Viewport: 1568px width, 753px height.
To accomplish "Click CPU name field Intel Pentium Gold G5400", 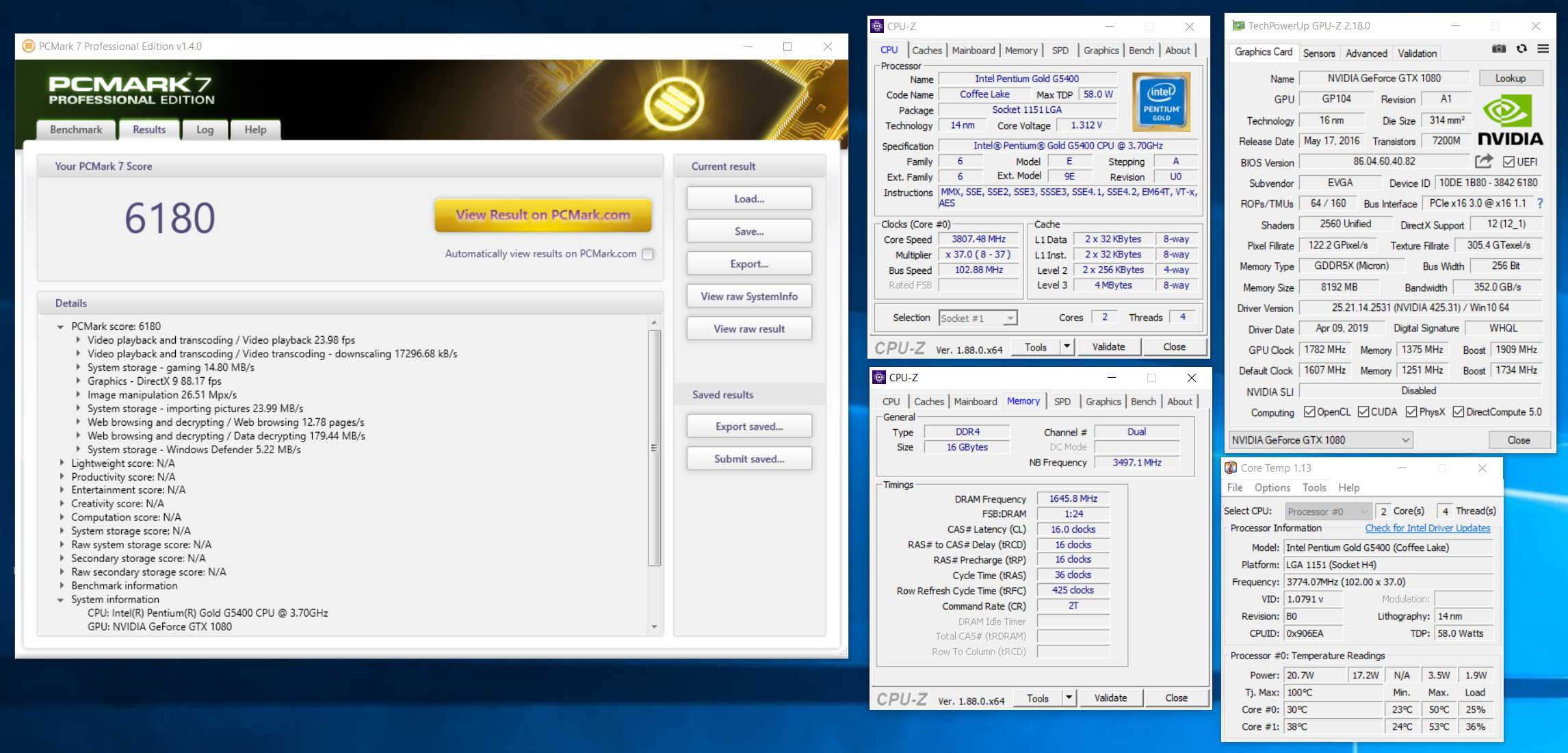I will coord(1027,79).
